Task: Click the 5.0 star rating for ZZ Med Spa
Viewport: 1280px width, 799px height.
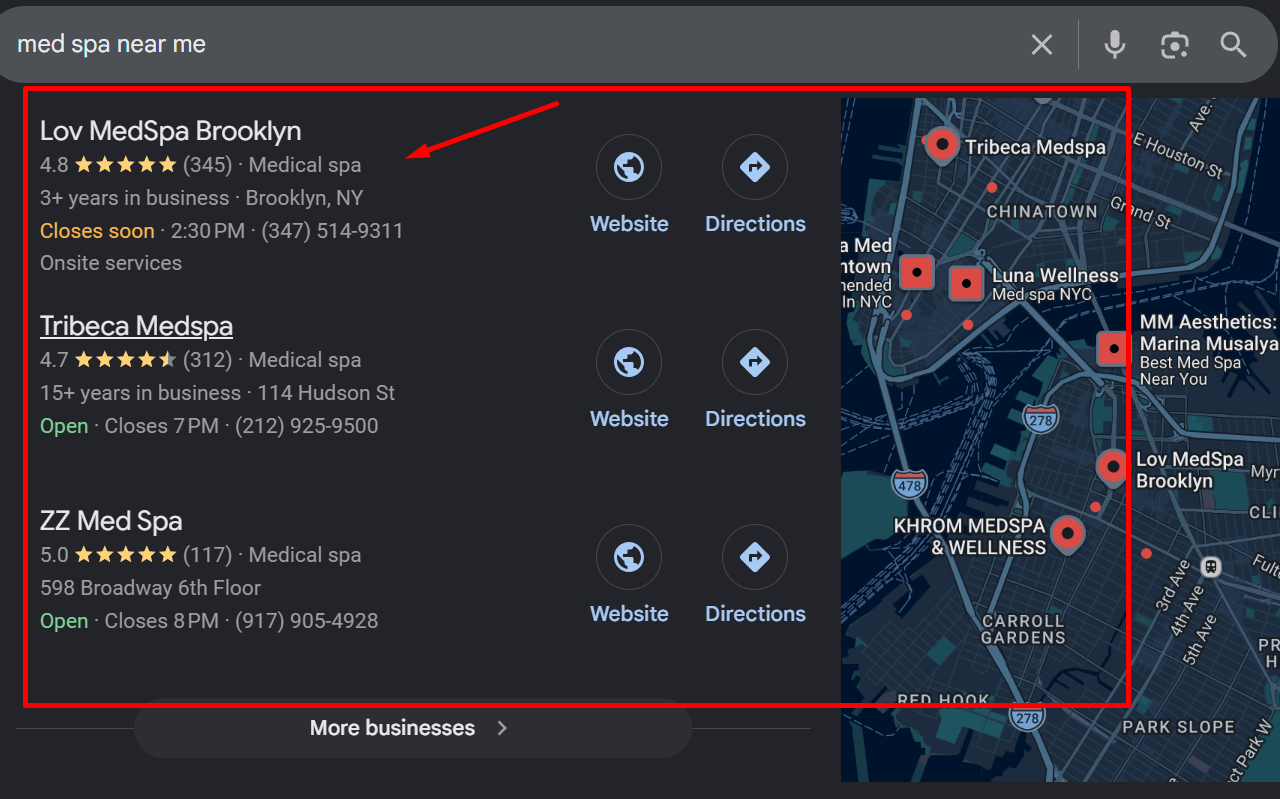Action: coord(108,554)
